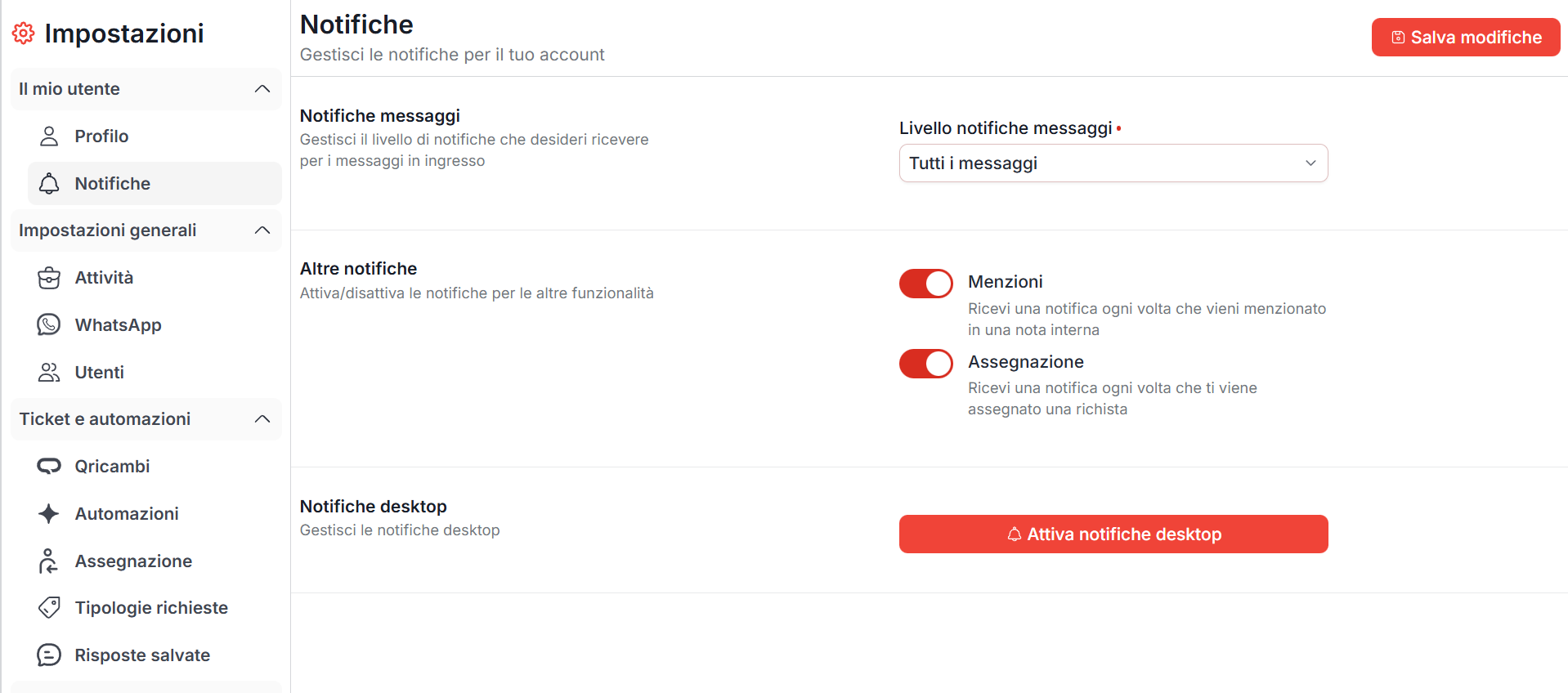The image size is (1568, 693).
Task: Click the Automazioni sparkle icon
Action: pyautogui.click(x=49, y=514)
